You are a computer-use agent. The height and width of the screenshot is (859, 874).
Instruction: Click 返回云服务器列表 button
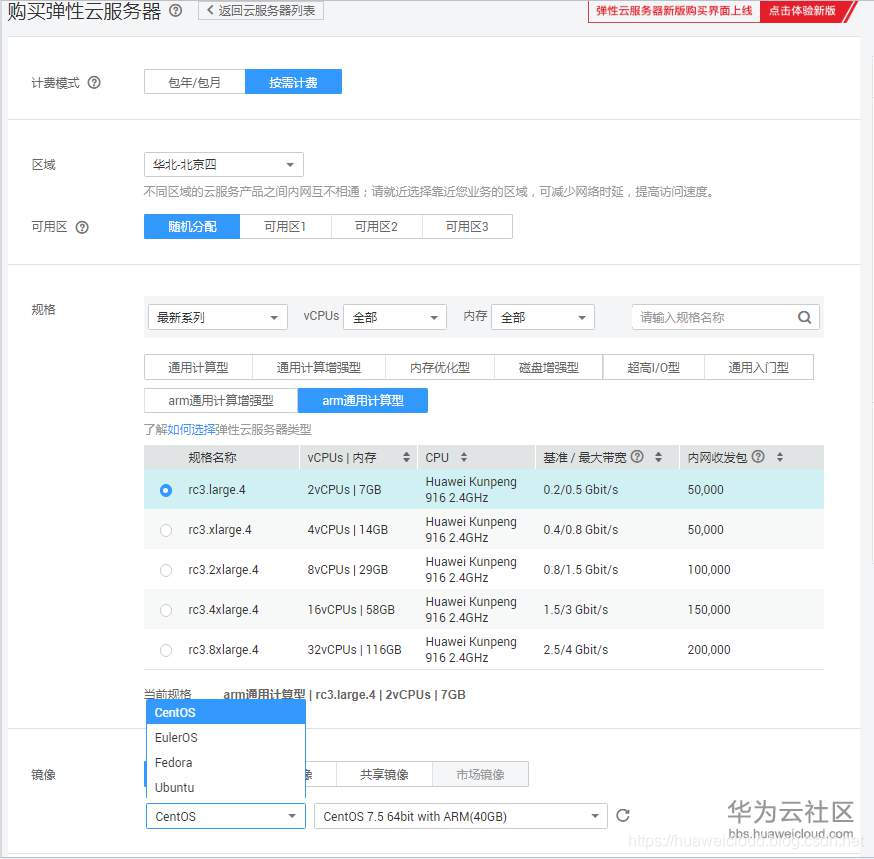pyautogui.click(x=261, y=11)
